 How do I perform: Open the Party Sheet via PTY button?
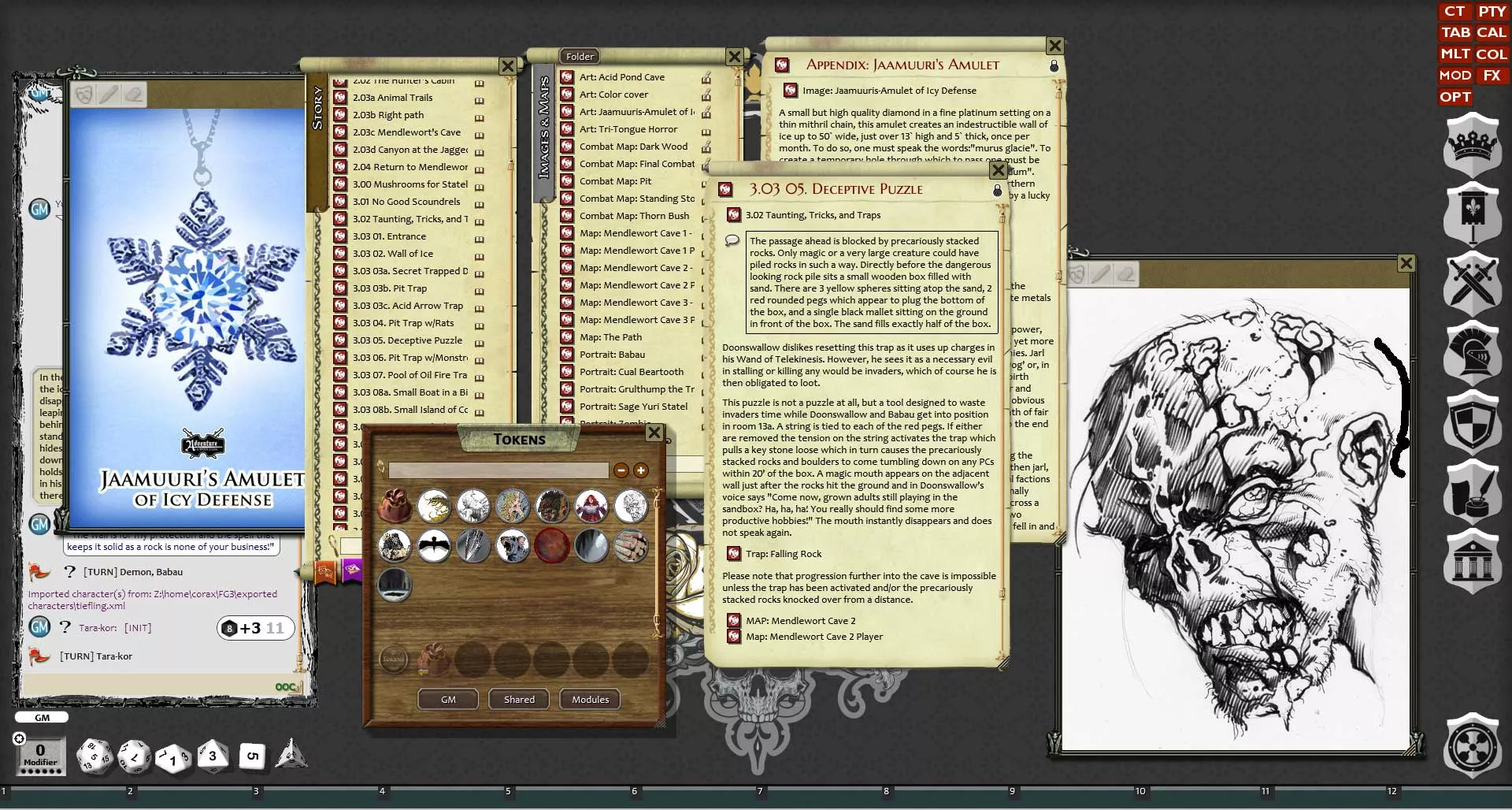tap(1492, 12)
